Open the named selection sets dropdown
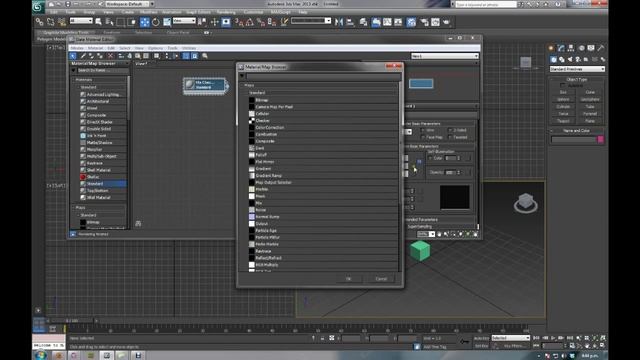This screenshot has height=360, width=640. coord(311,21)
